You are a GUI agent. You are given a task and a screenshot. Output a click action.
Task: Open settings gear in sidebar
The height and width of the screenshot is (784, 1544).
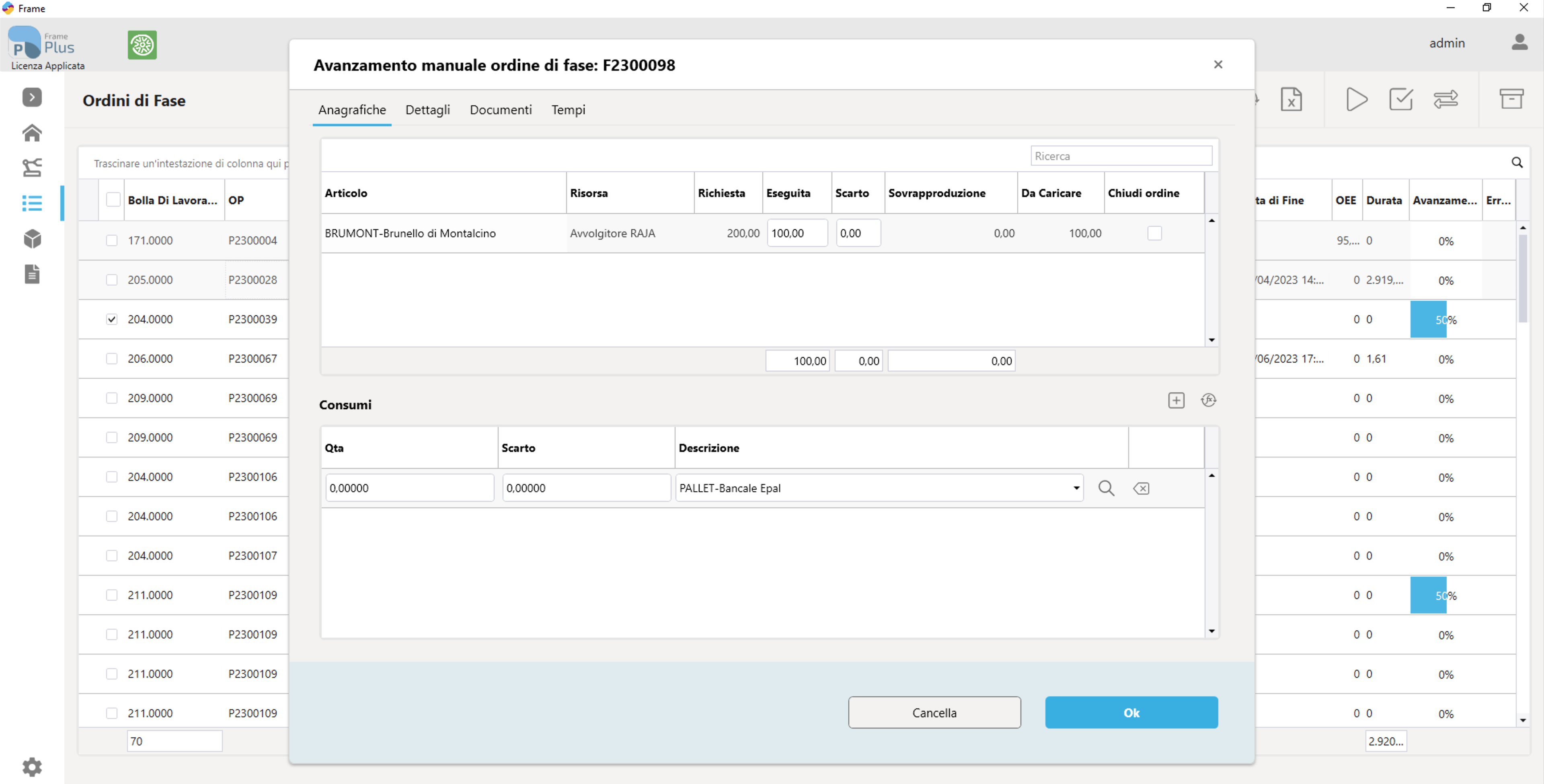click(32, 767)
